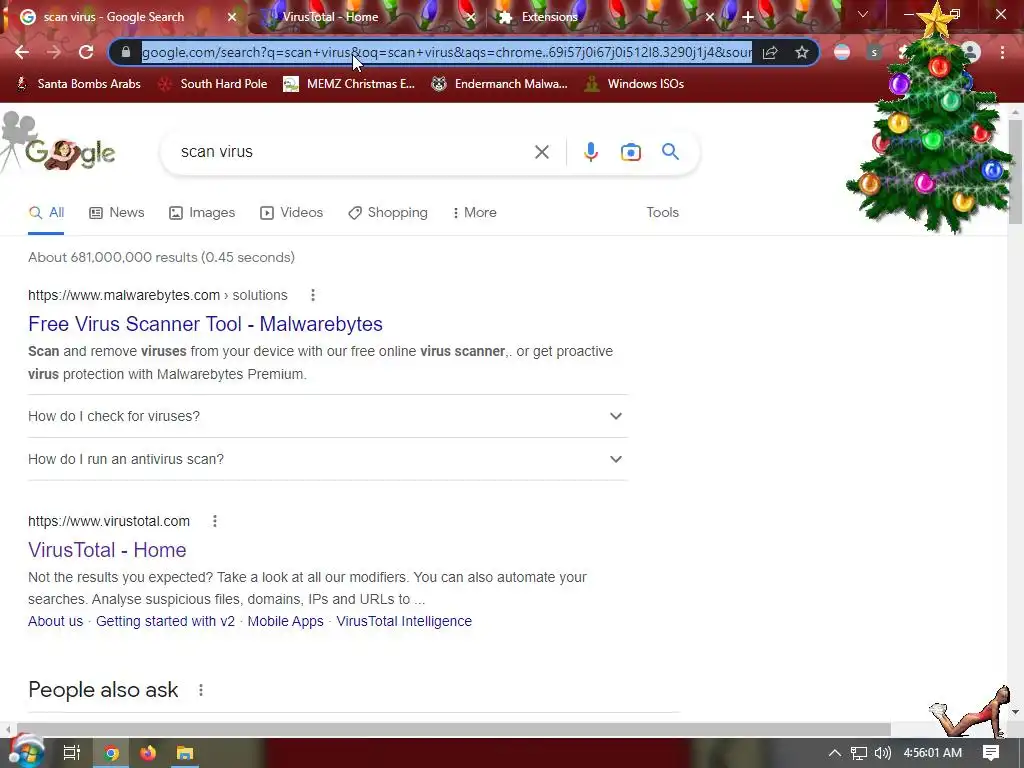
Task: Close the VirusTotal - Home tab
Action: point(471,17)
